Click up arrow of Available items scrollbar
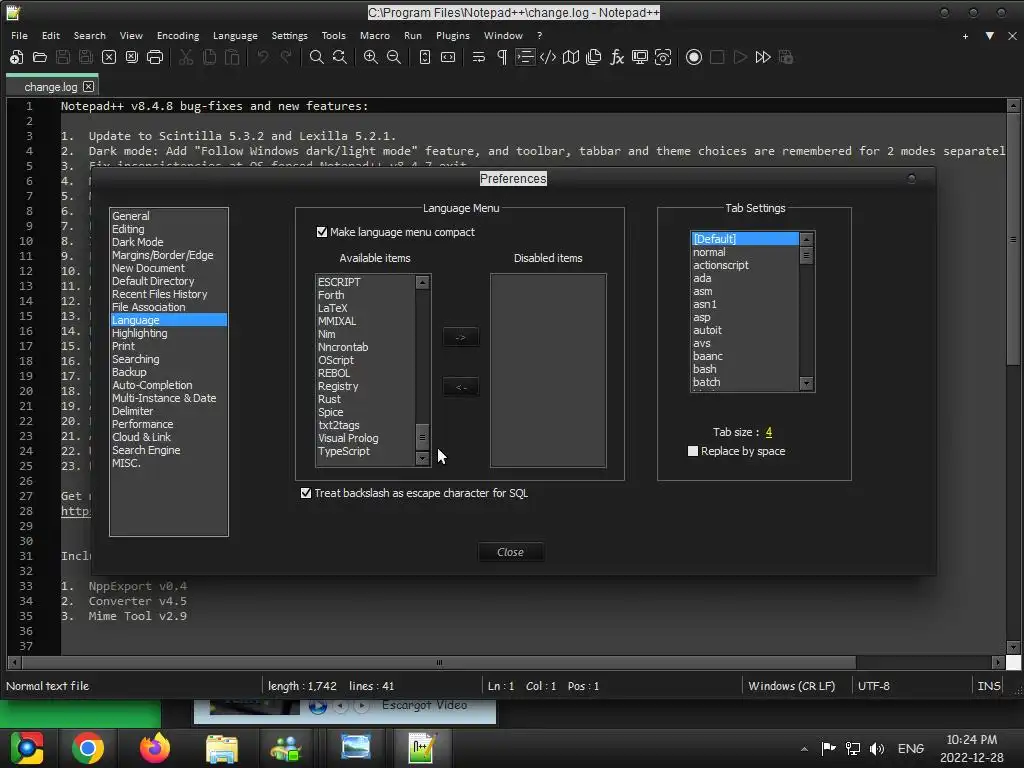This screenshot has height=768, width=1024. [423, 282]
